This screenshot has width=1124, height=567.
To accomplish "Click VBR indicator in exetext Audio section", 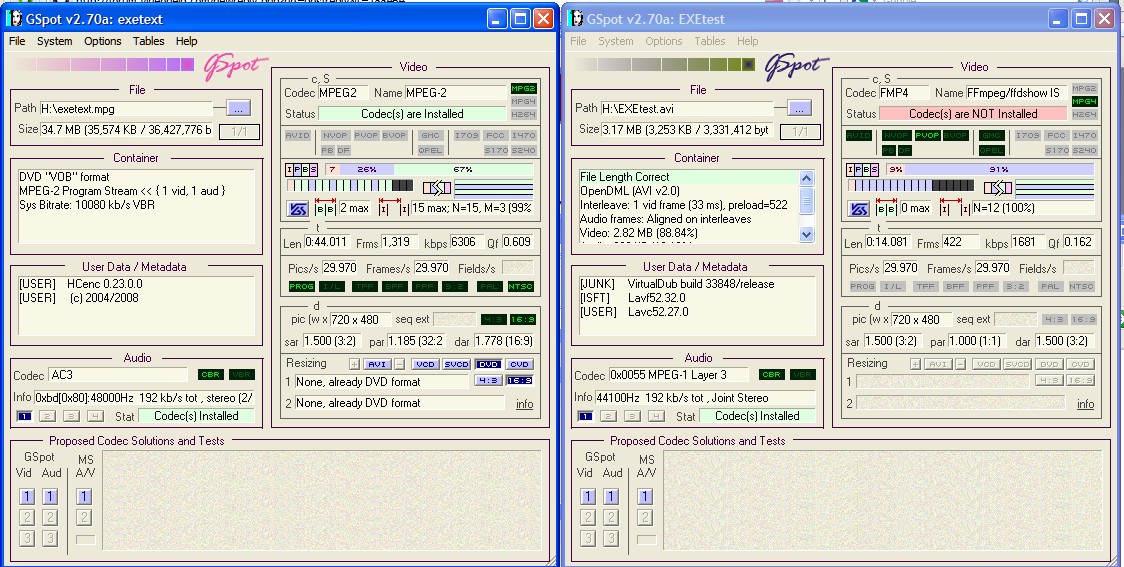I will pyautogui.click(x=242, y=375).
